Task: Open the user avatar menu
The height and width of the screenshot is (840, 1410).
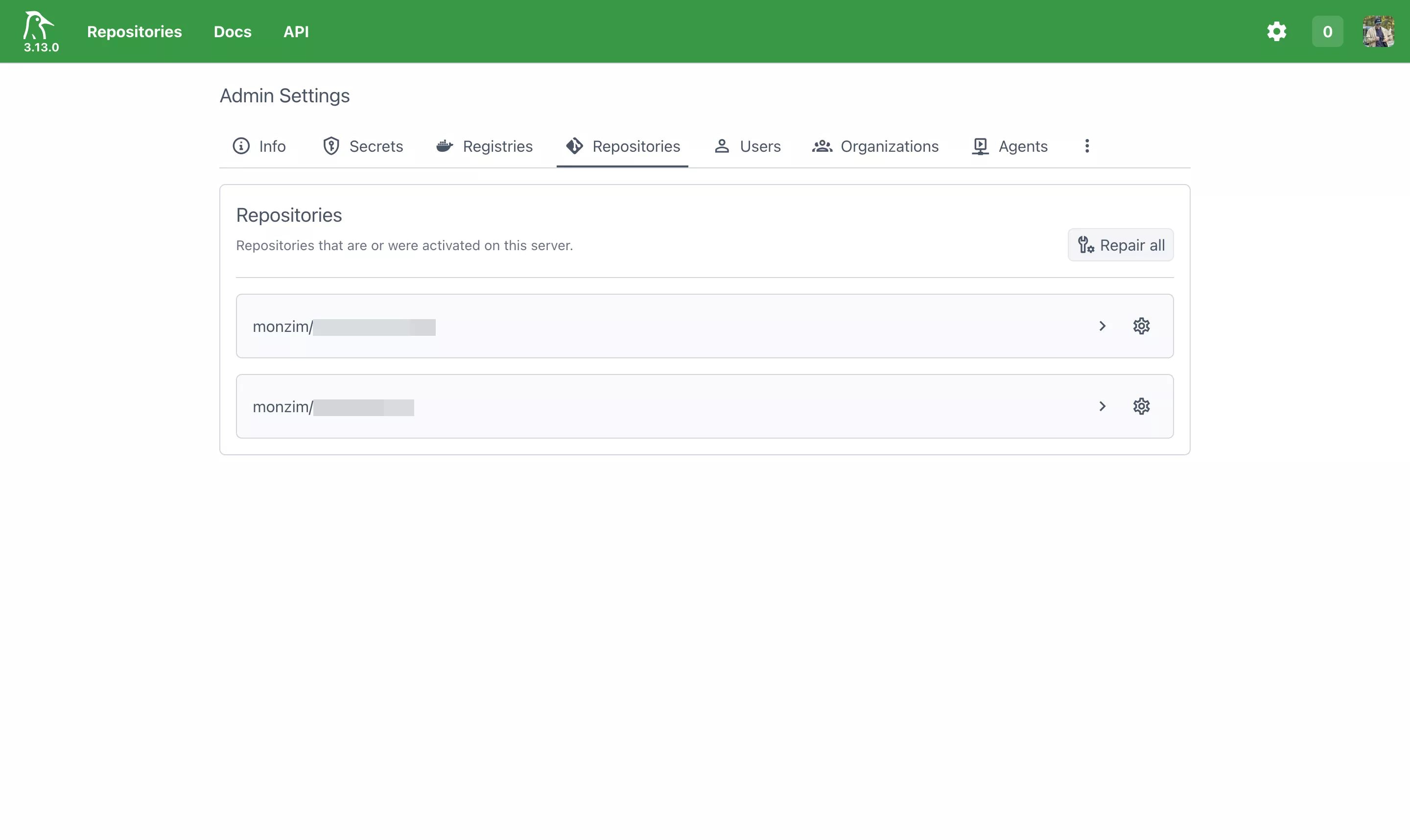Action: tap(1378, 32)
